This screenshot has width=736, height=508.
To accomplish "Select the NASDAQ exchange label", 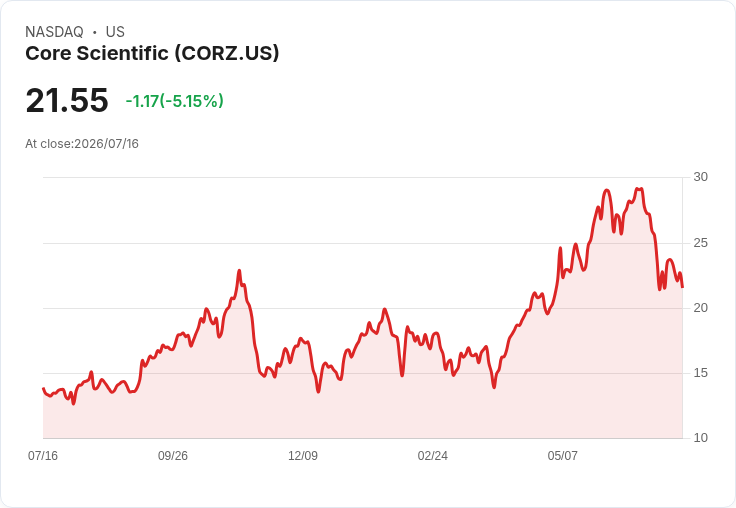I will coord(54,32).
